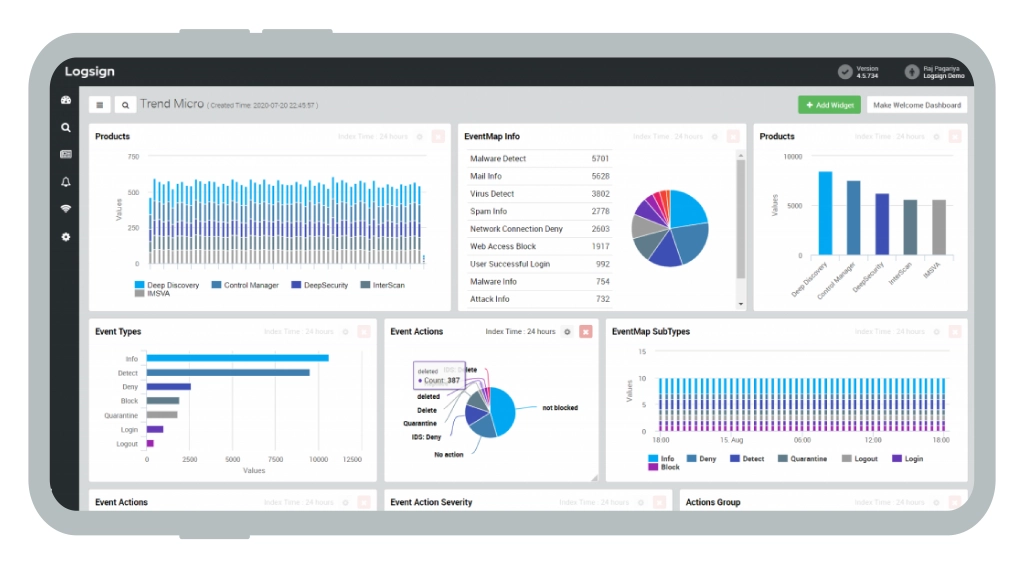1024x570 pixels.
Task: Click resize handle of Event Actions pie widget
Action: (x=594, y=478)
